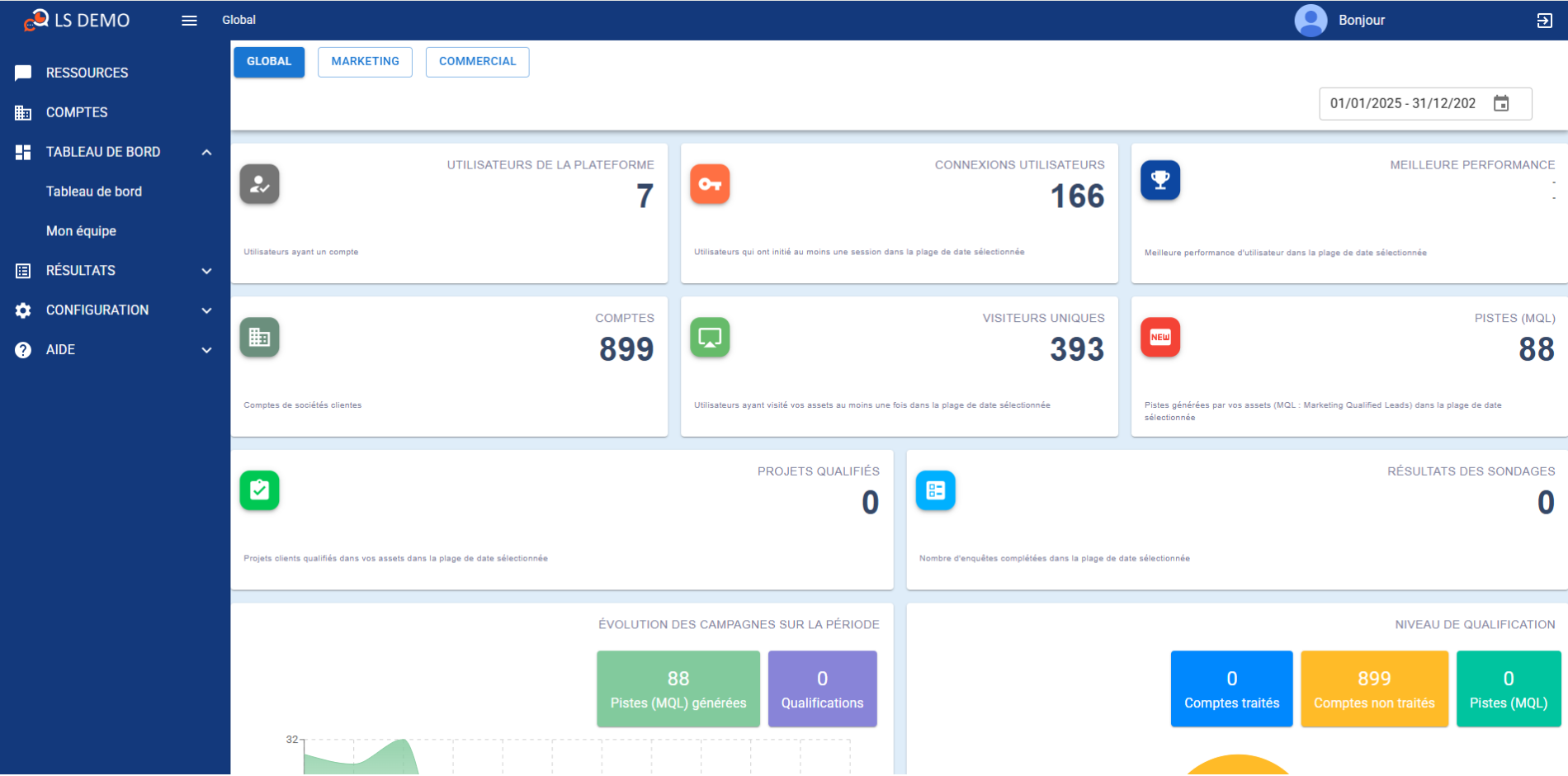Screen dimensions: 1568x776
Task: Click the 393 visiteurs uniques value
Action: (x=1077, y=349)
